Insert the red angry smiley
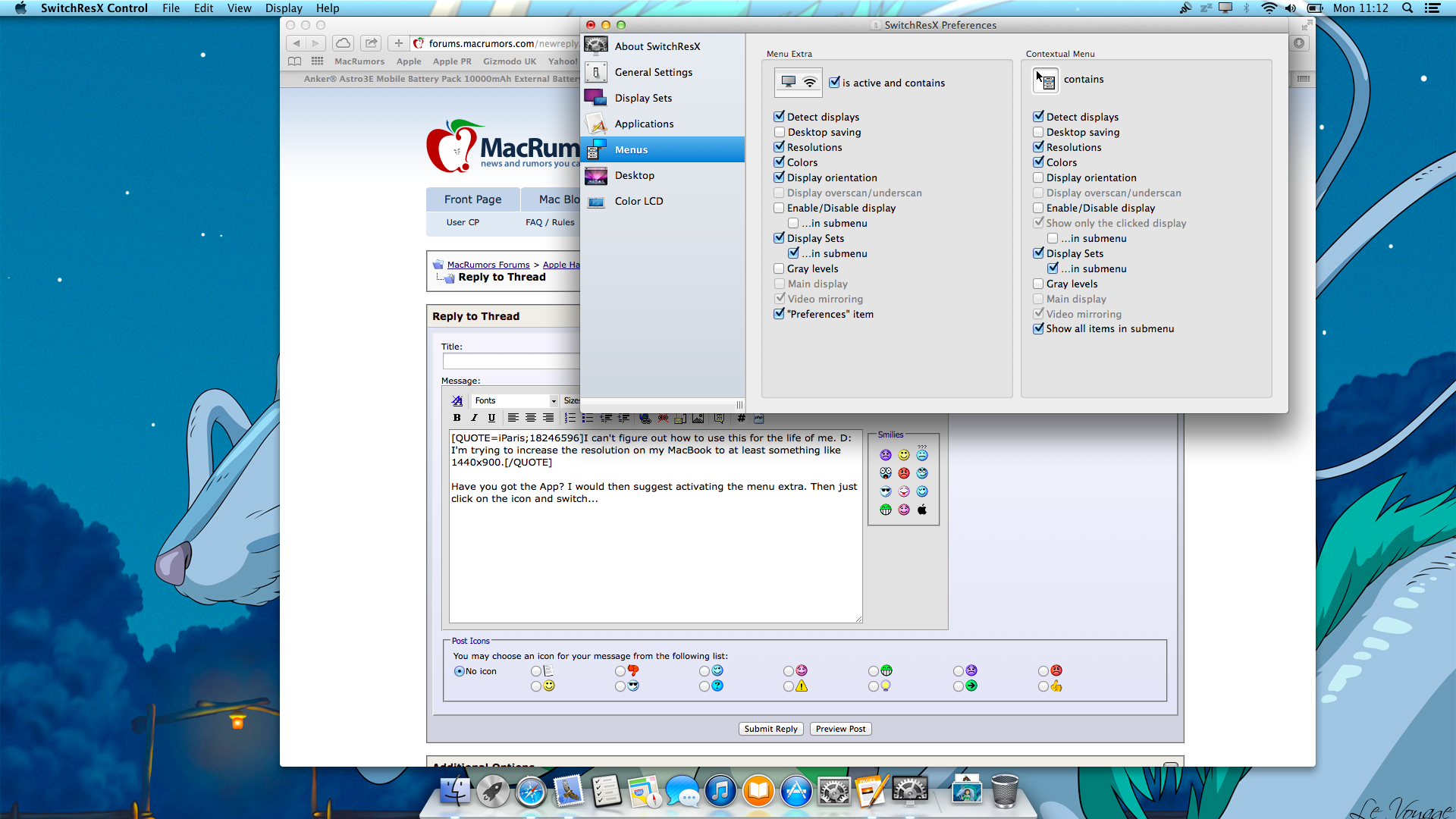The image size is (1456, 819). click(904, 473)
